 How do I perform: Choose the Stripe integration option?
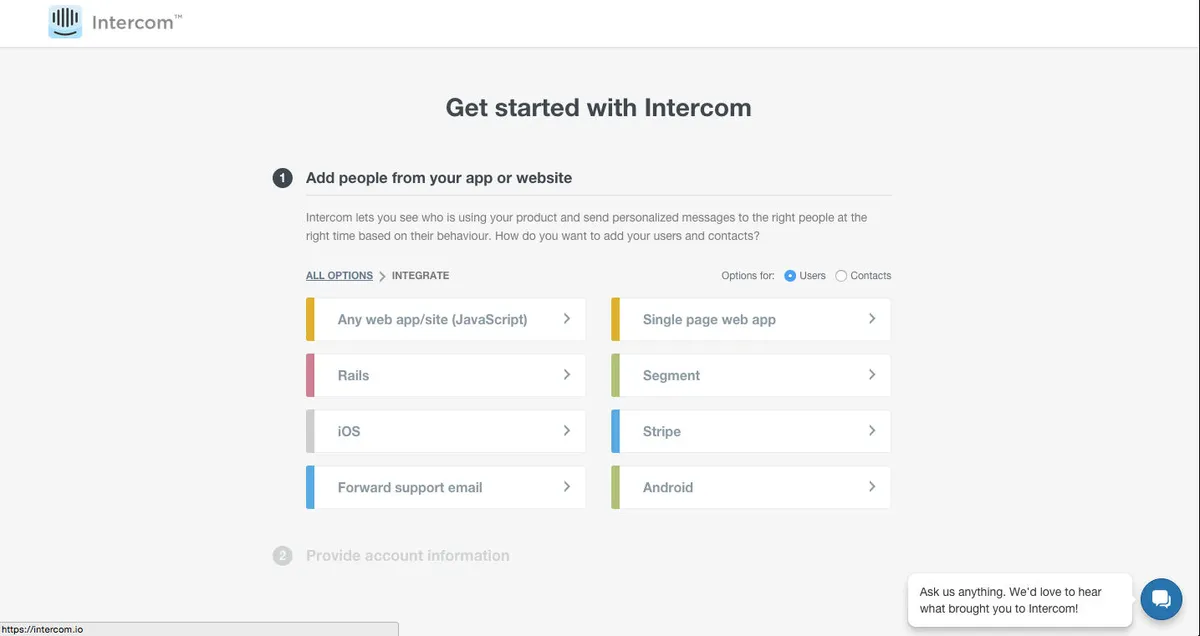(751, 431)
